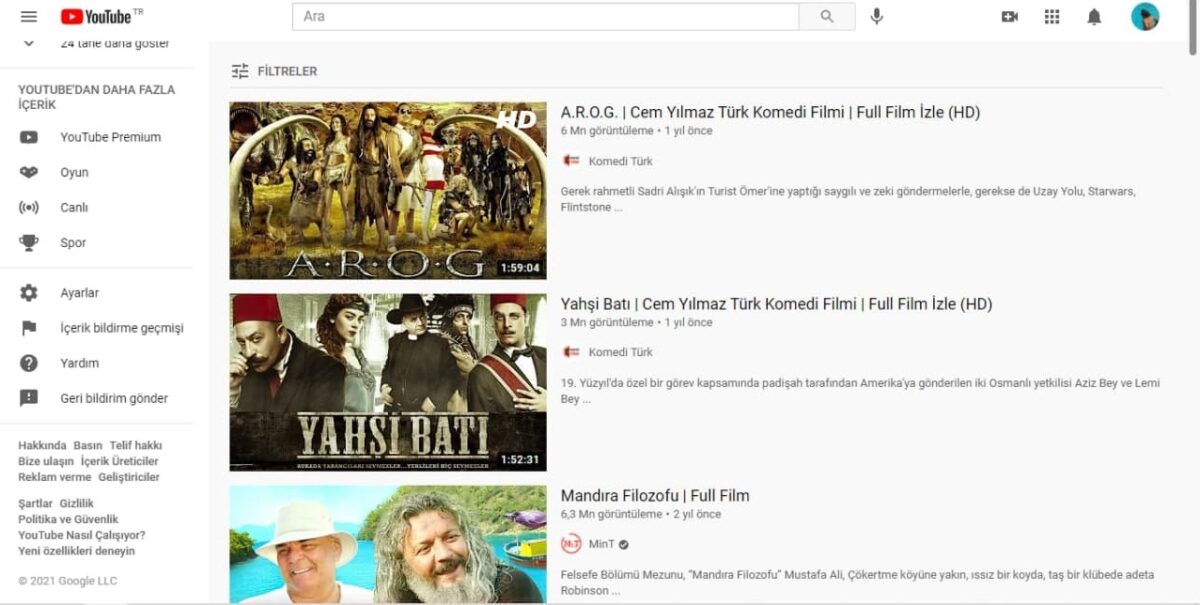Click the Ayarlar gear icon
Viewport: 1200px width, 605px height.
pos(29,293)
